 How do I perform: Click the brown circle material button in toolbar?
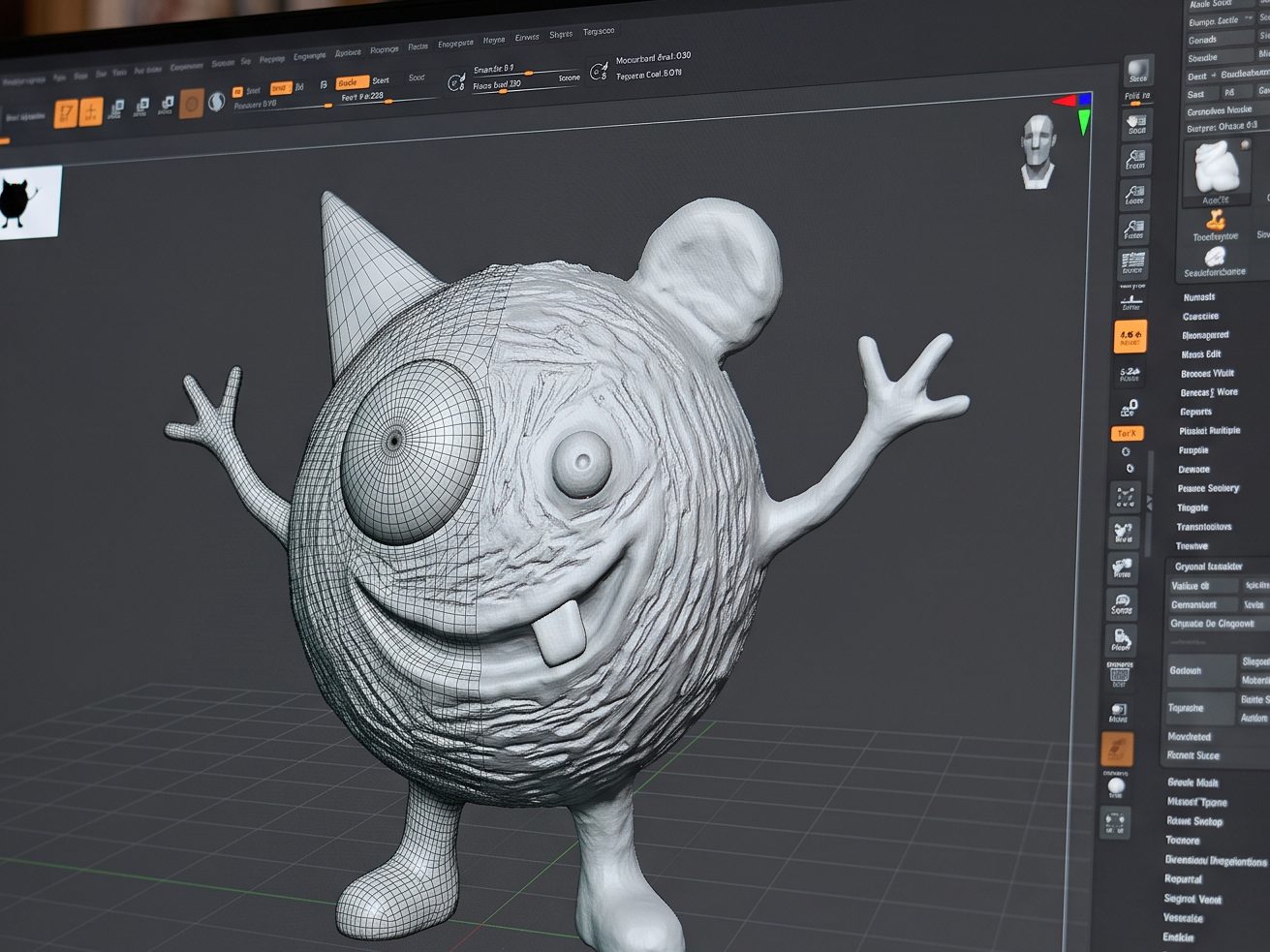pyautogui.click(x=192, y=103)
